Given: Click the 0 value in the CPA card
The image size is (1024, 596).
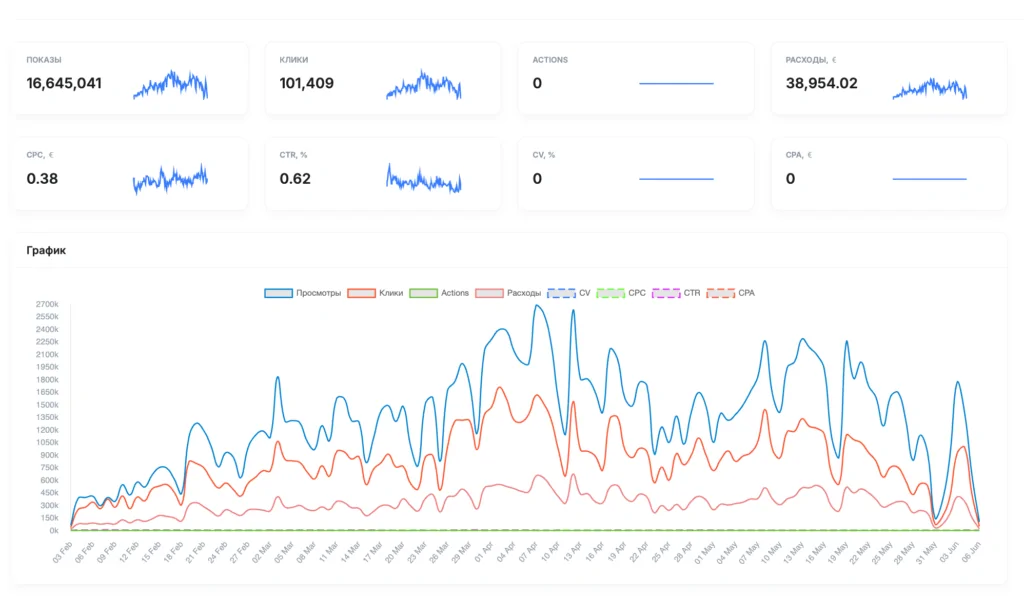Looking at the screenshot, I should (790, 179).
